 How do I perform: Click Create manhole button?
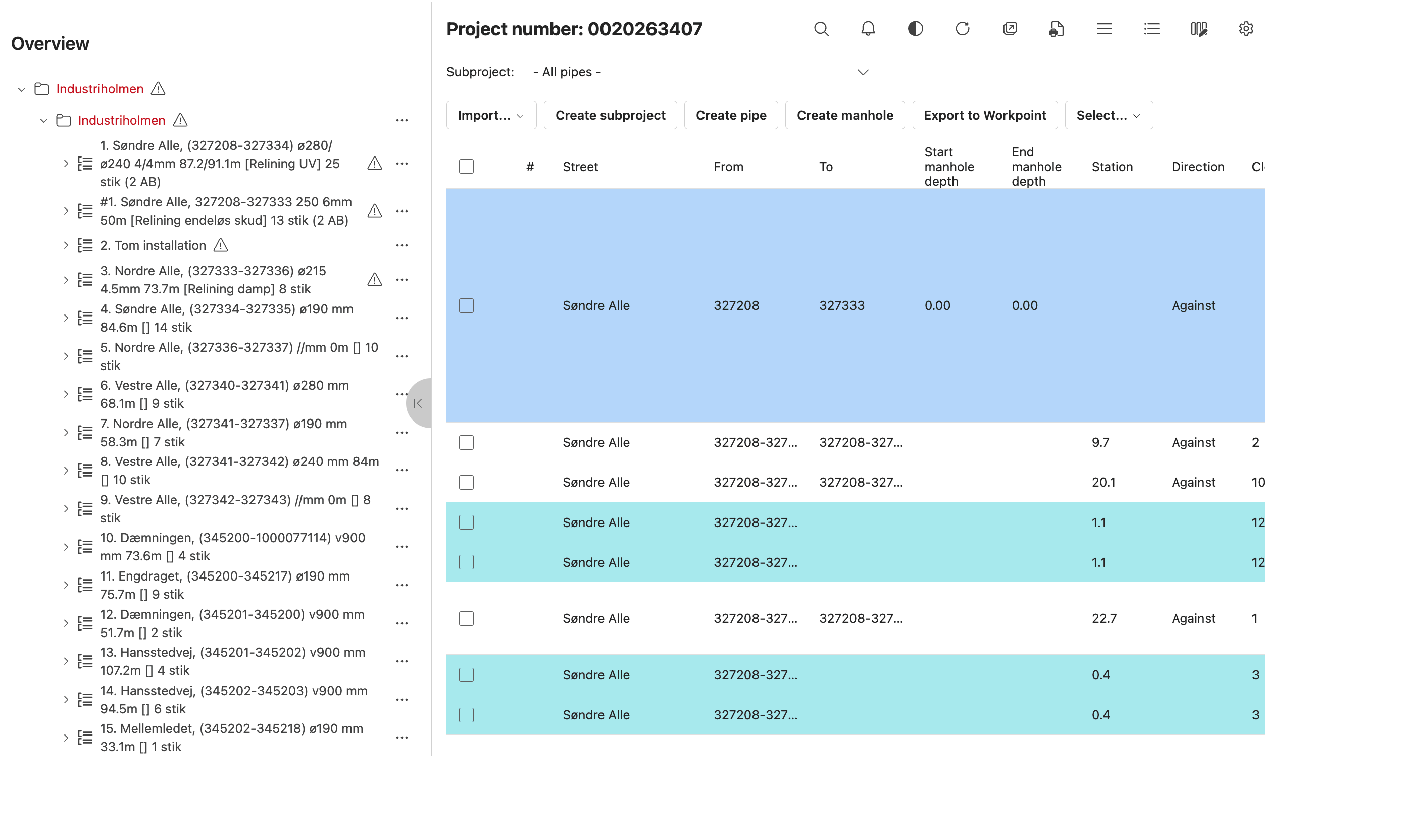tap(844, 115)
